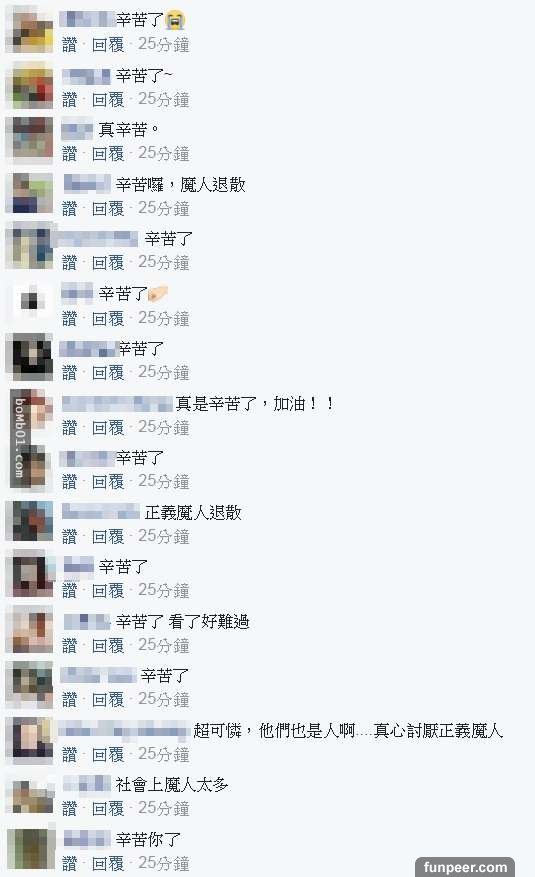
Task: Open blurred username before 辛苦囉，魔人退散
Action: coord(88,183)
